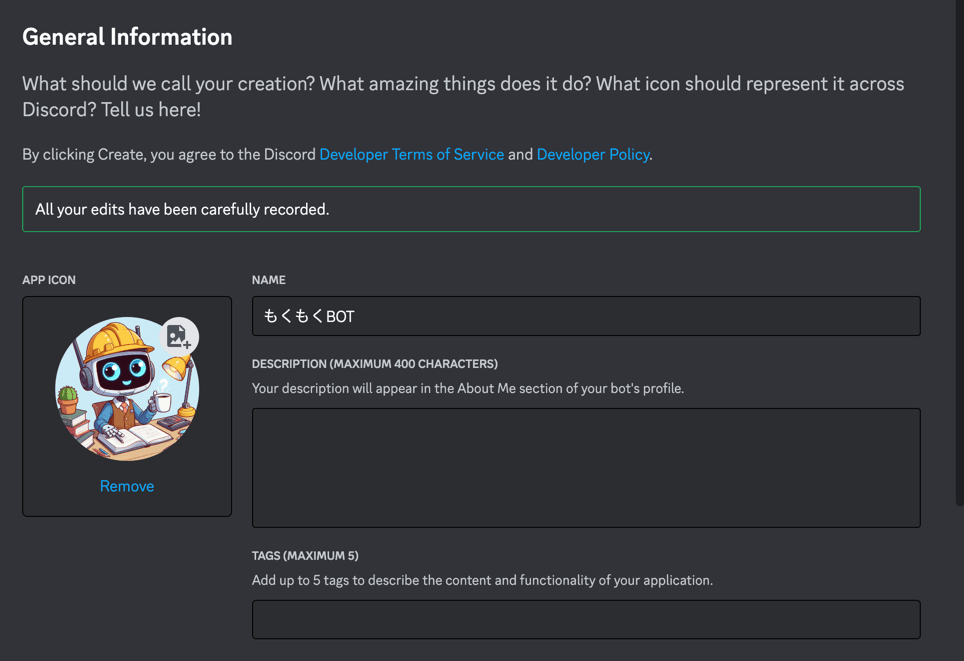Image resolution: width=964 pixels, height=661 pixels.
Task: Click the TAGS (MAXIMUM 5) label
Action: [305, 556]
